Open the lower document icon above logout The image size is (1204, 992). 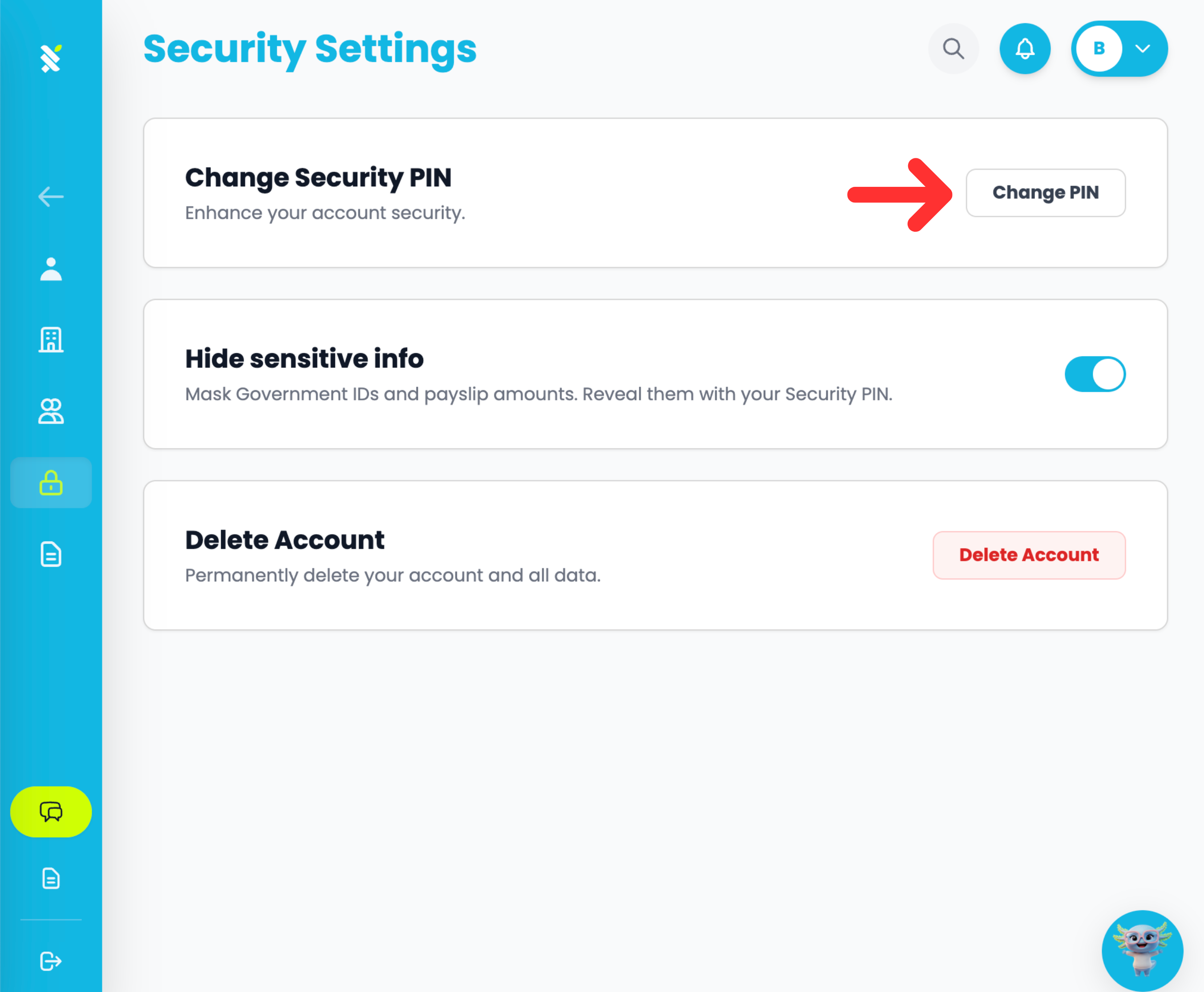[51, 878]
